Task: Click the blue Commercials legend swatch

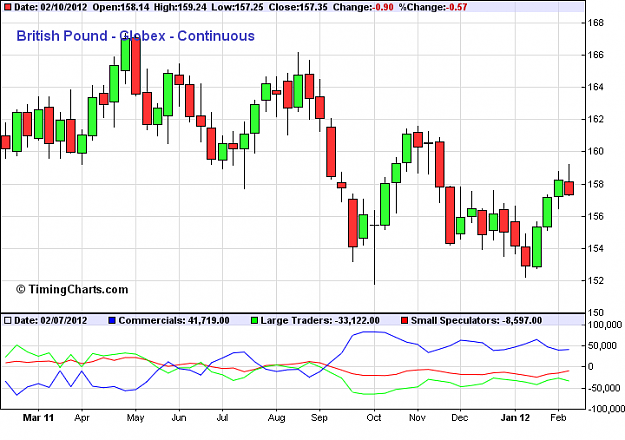Action: click(112, 320)
